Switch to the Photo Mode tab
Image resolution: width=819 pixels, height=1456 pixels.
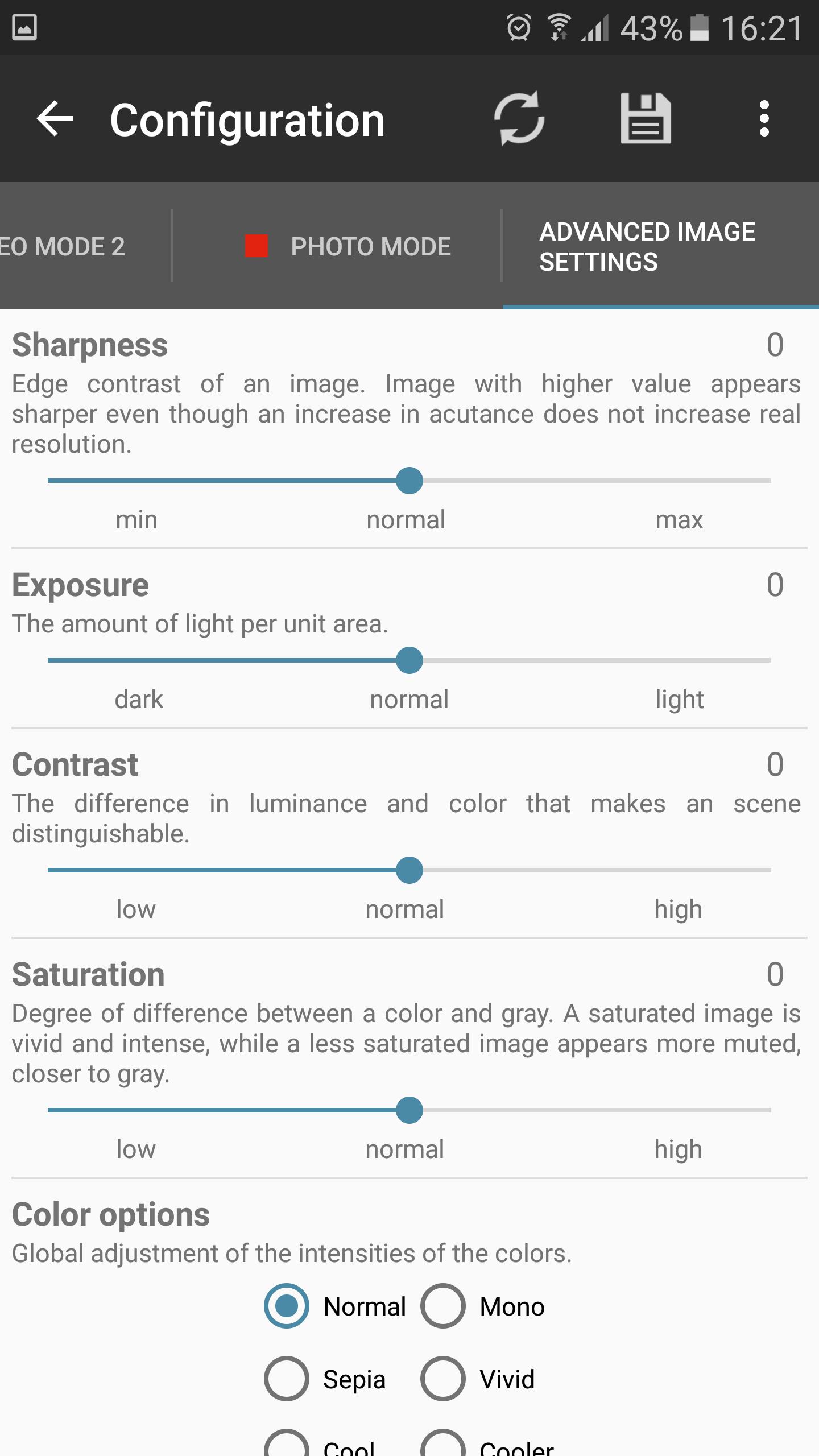pyautogui.click(x=348, y=246)
